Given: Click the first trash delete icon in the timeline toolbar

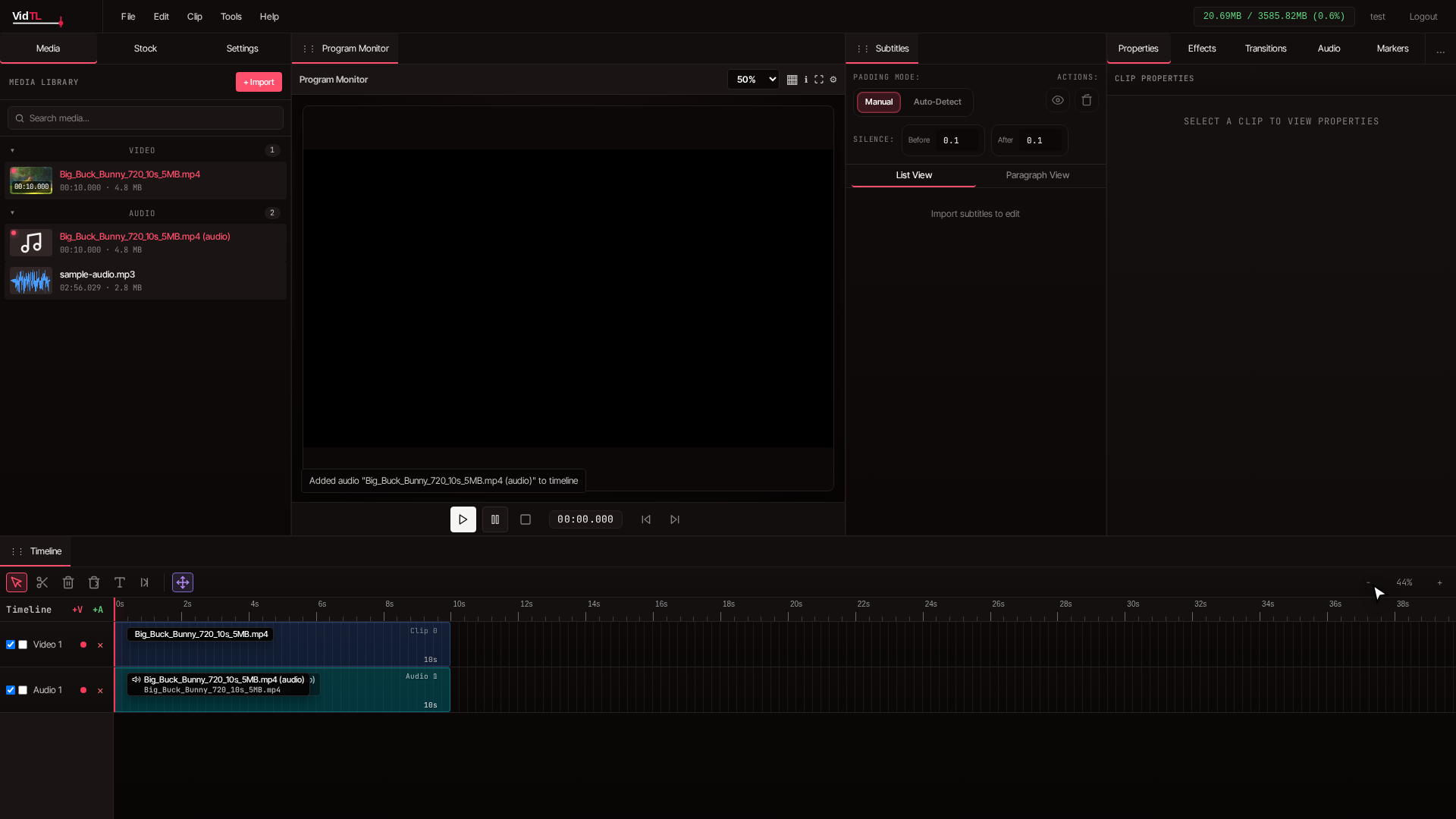Looking at the screenshot, I should point(68,582).
